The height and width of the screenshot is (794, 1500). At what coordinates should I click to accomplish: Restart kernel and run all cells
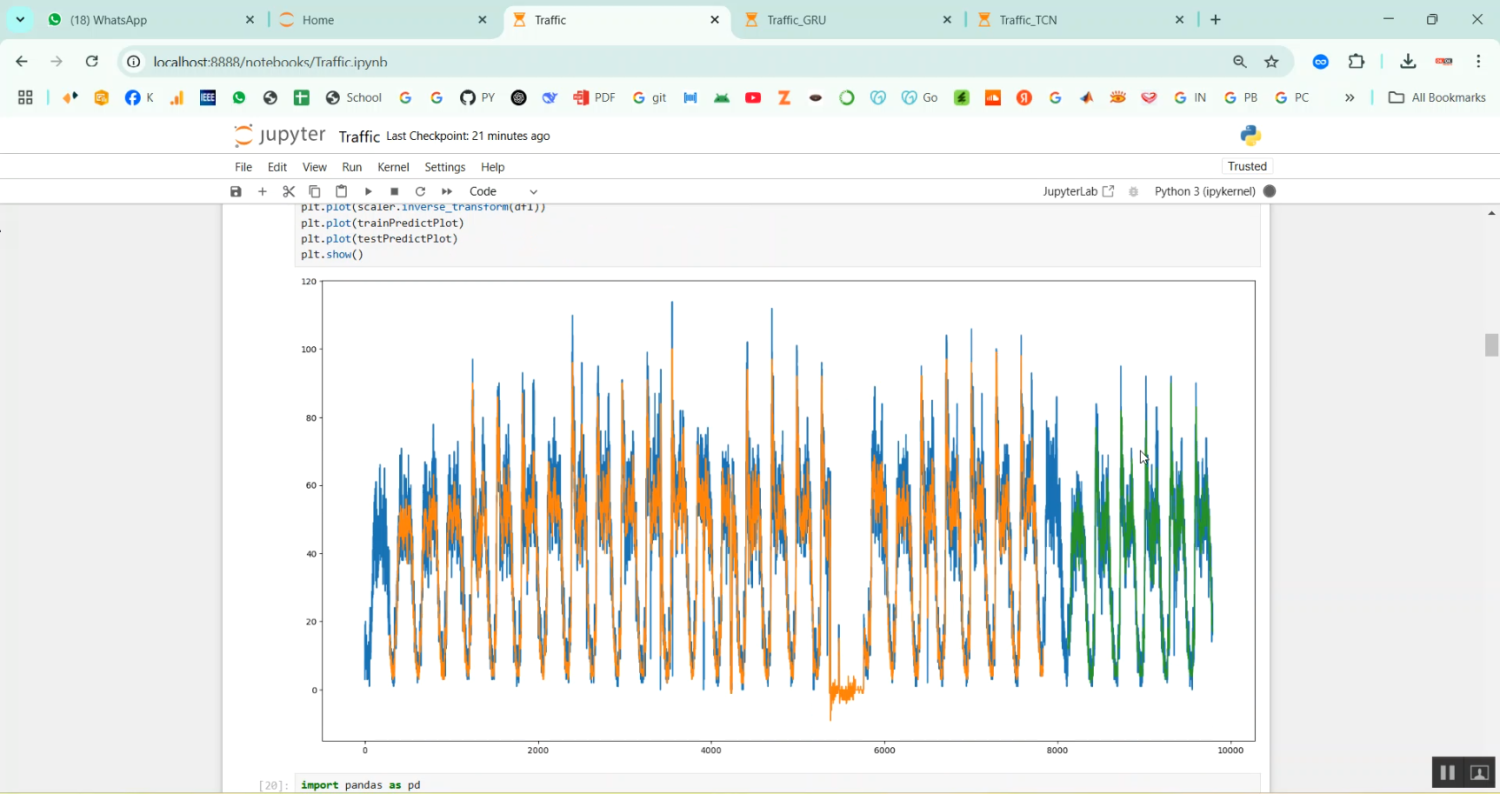447,191
